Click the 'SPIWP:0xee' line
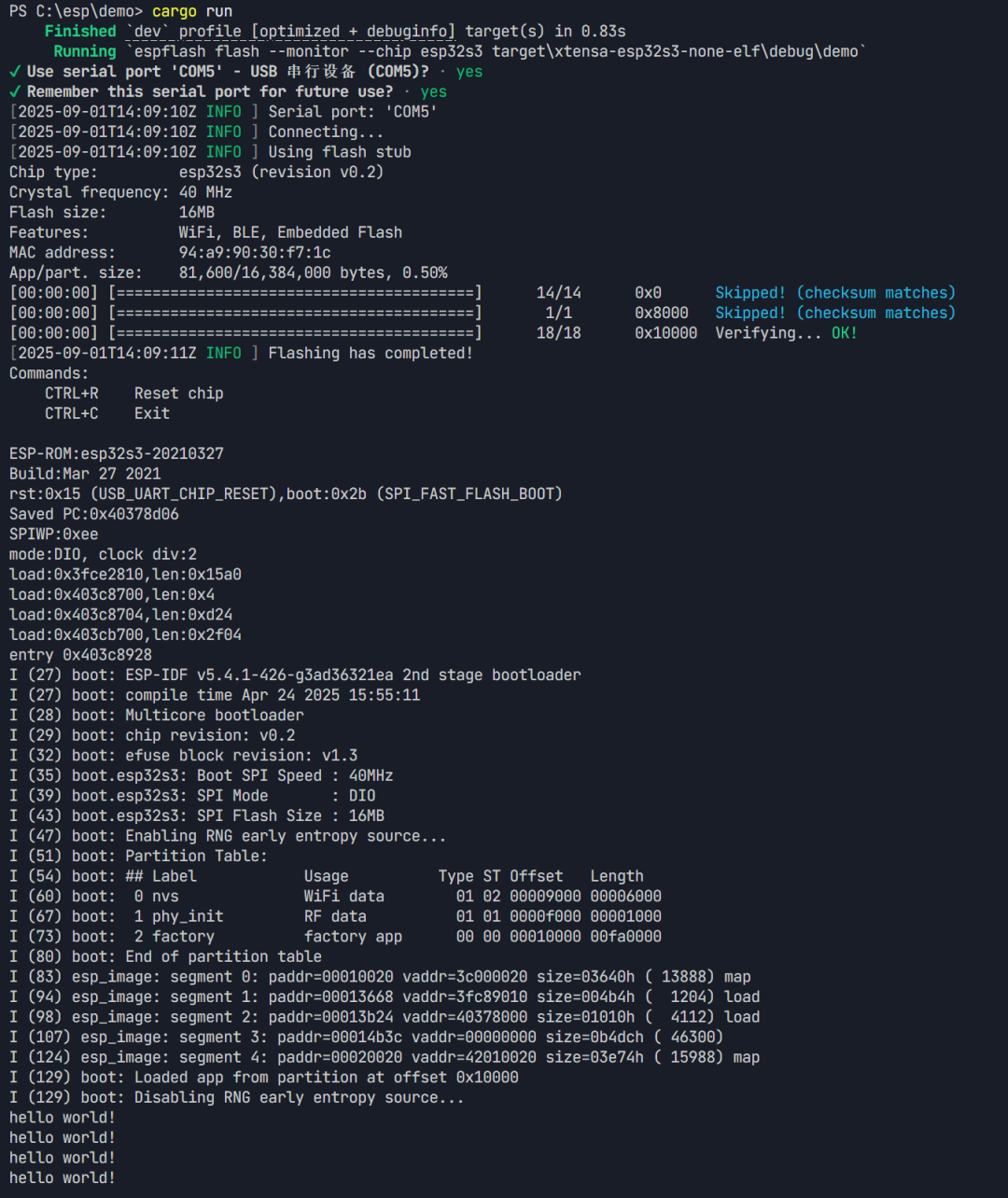Viewport: 1008px width, 1198px height. pyautogui.click(x=54, y=535)
